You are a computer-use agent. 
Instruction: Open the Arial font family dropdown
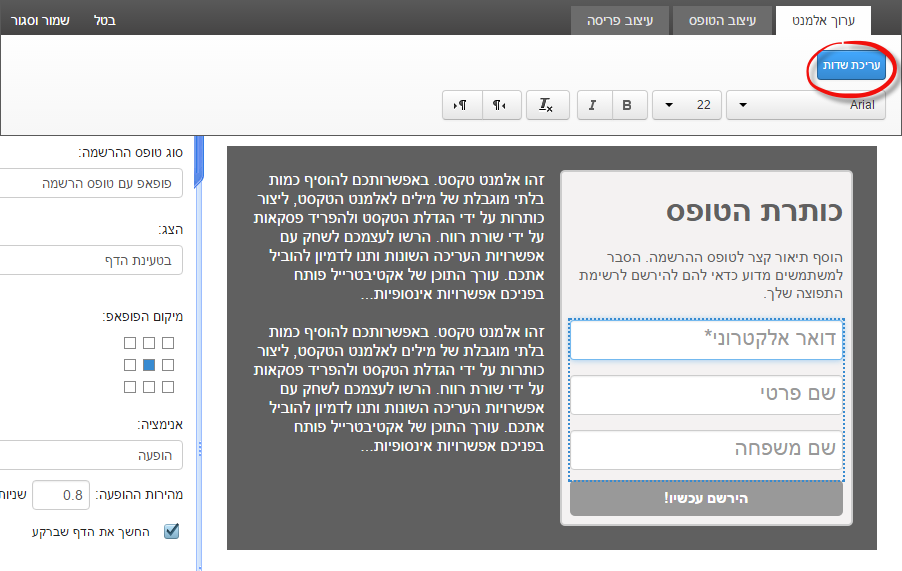tap(805, 105)
